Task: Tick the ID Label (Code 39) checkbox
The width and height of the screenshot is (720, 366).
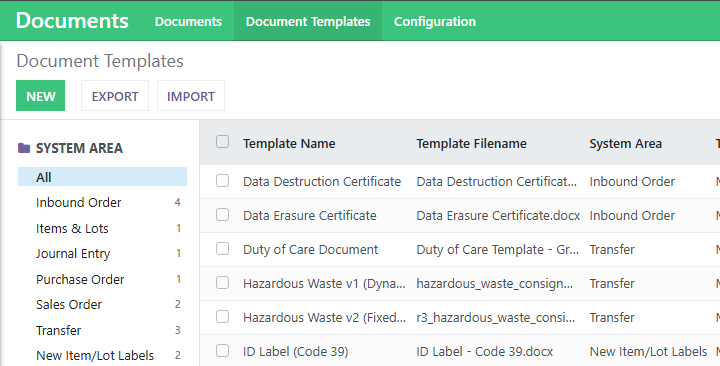Action: 223,351
